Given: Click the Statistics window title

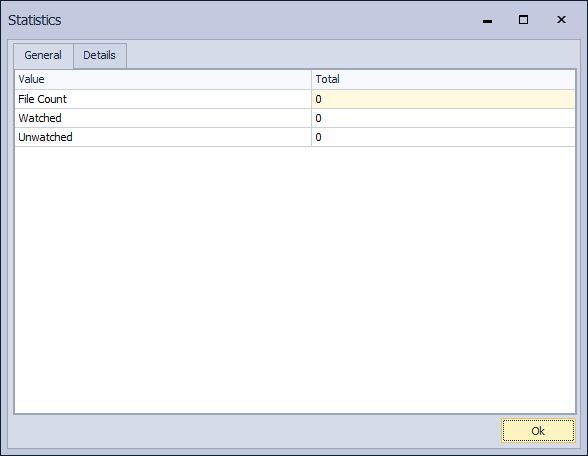Looking at the screenshot, I should 35,20.
